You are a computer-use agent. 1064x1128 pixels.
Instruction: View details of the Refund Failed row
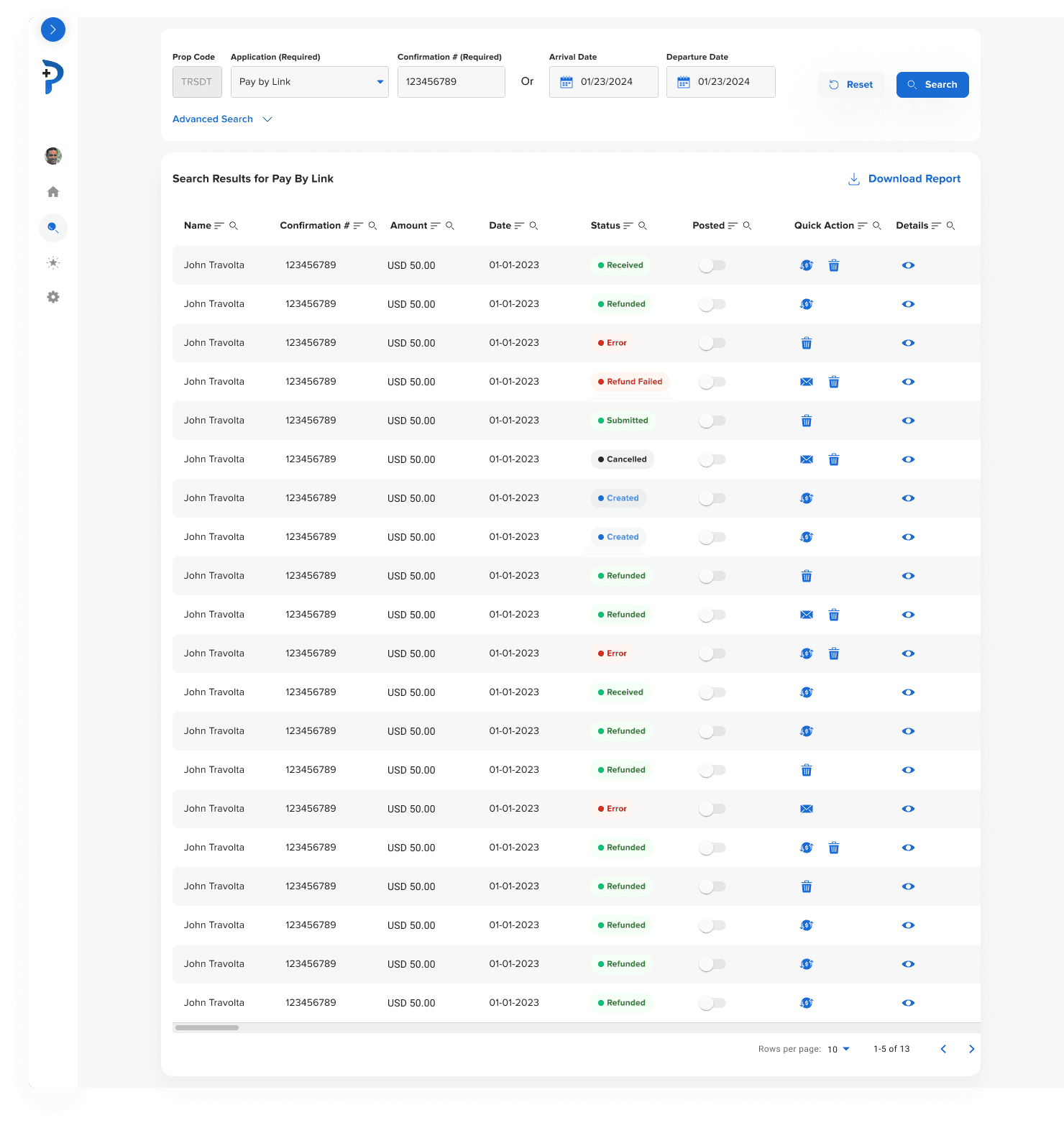[x=909, y=382]
